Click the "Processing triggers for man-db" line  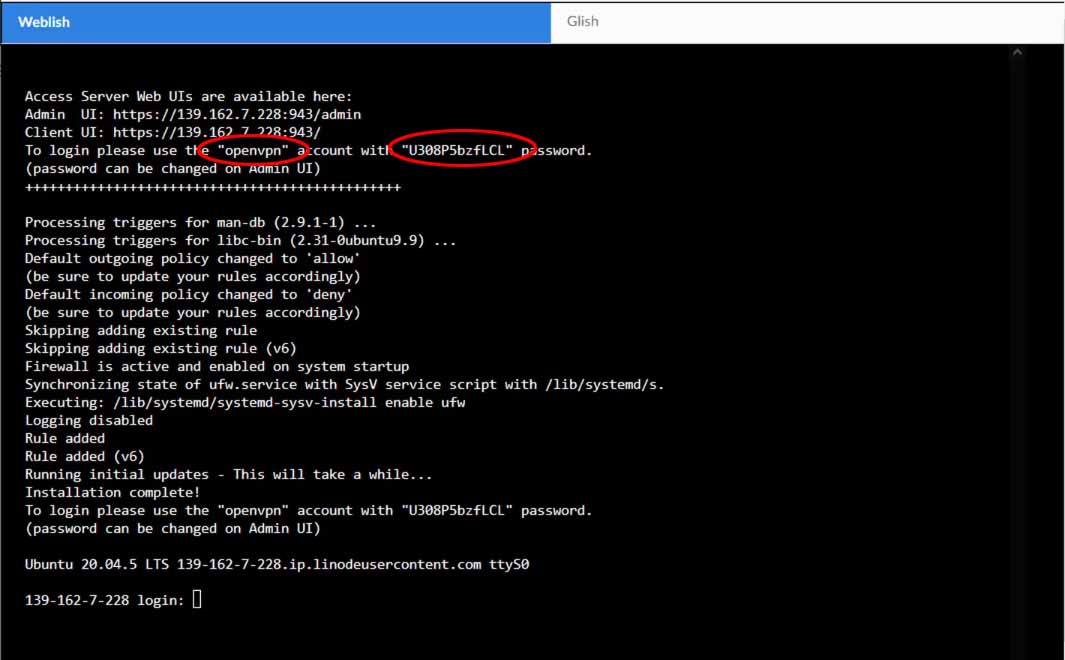click(x=200, y=223)
